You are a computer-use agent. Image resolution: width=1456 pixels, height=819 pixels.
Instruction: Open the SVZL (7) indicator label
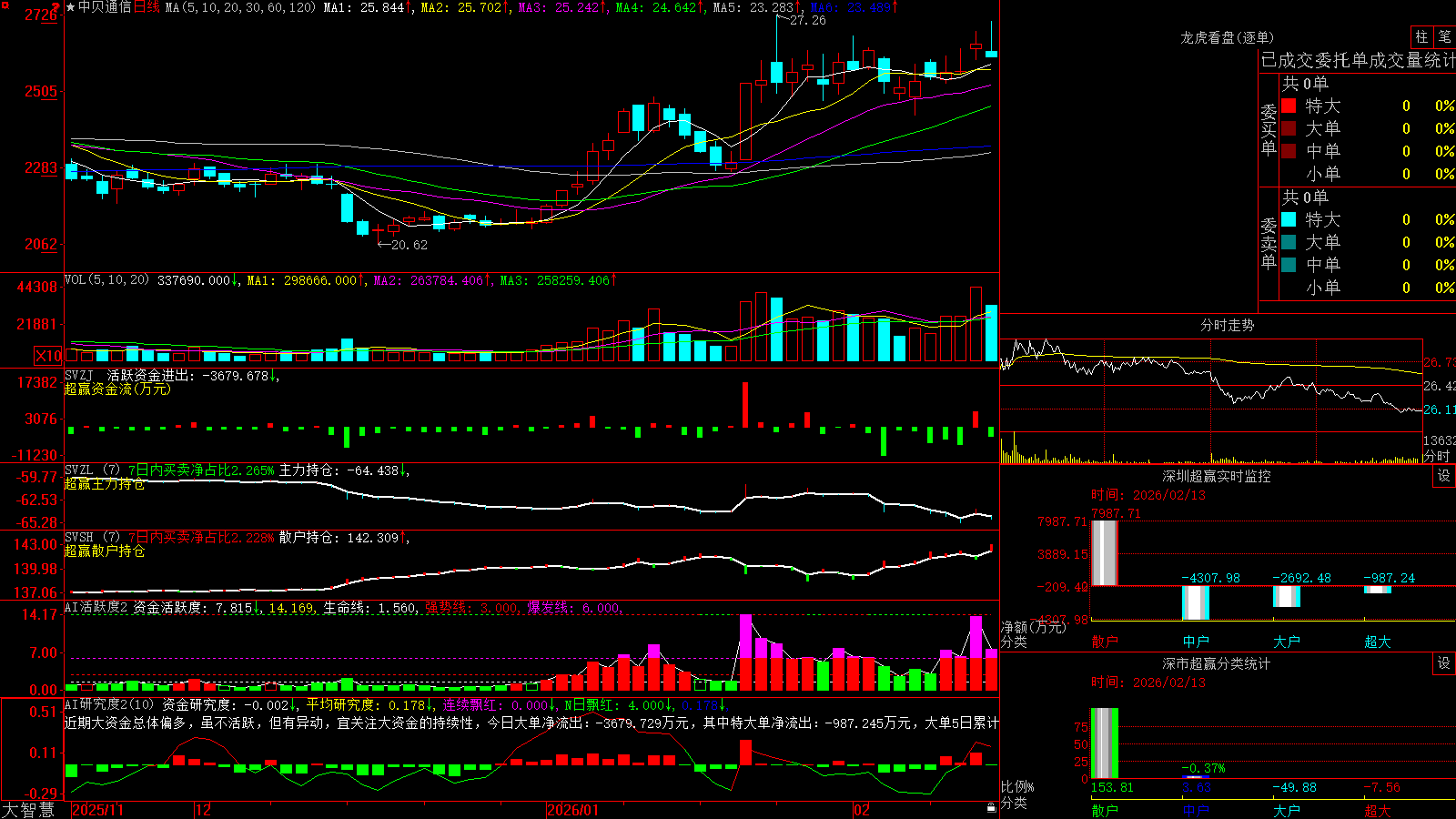coord(92,470)
